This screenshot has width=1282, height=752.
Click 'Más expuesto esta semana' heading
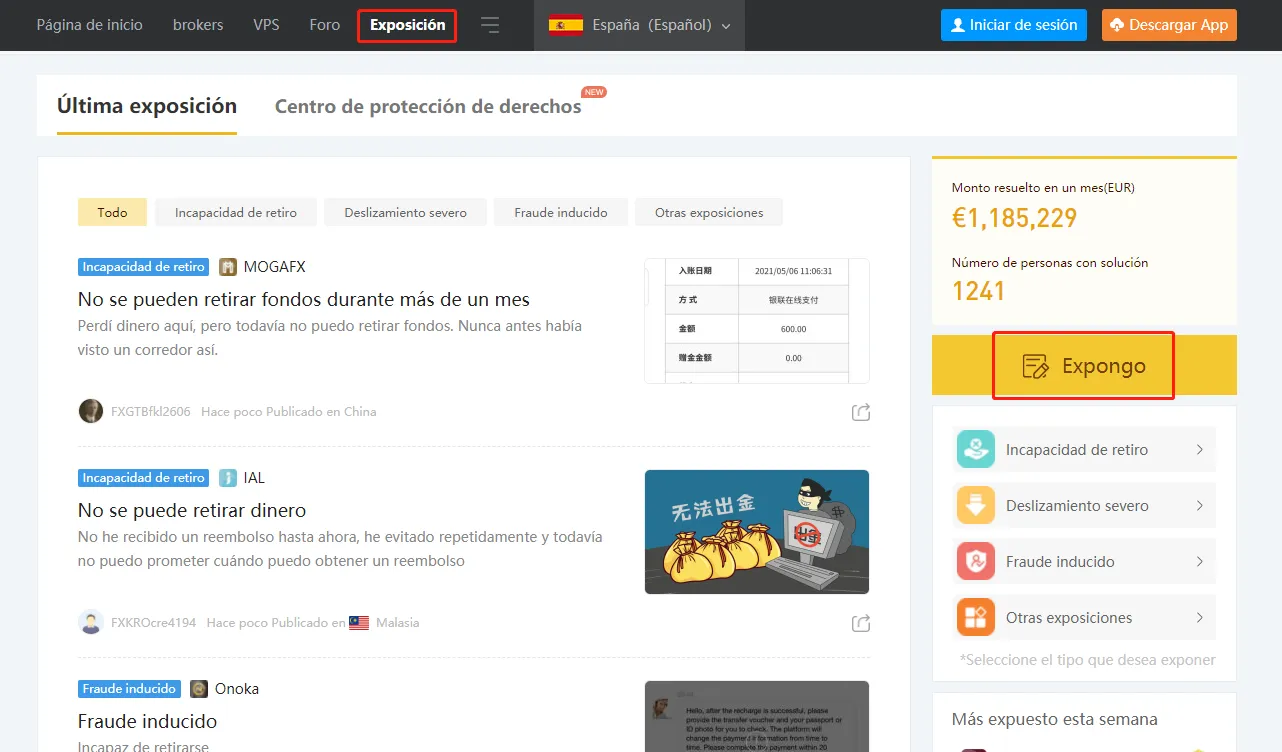coord(1055,719)
